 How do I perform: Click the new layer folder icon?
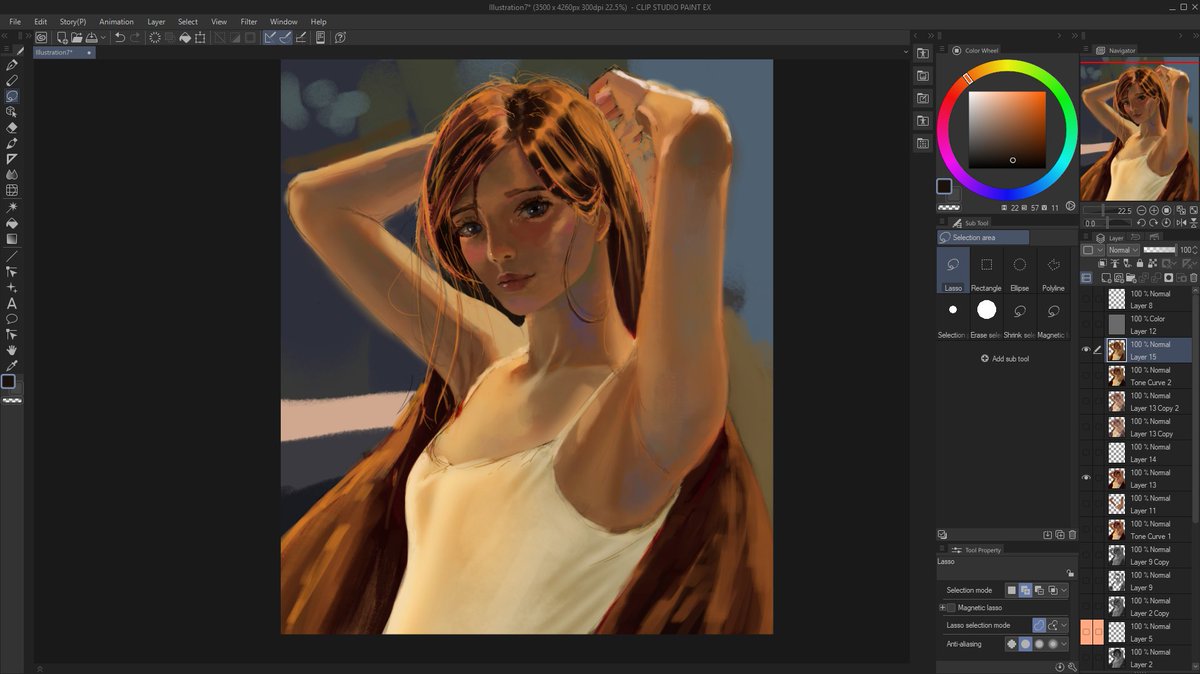1131,277
